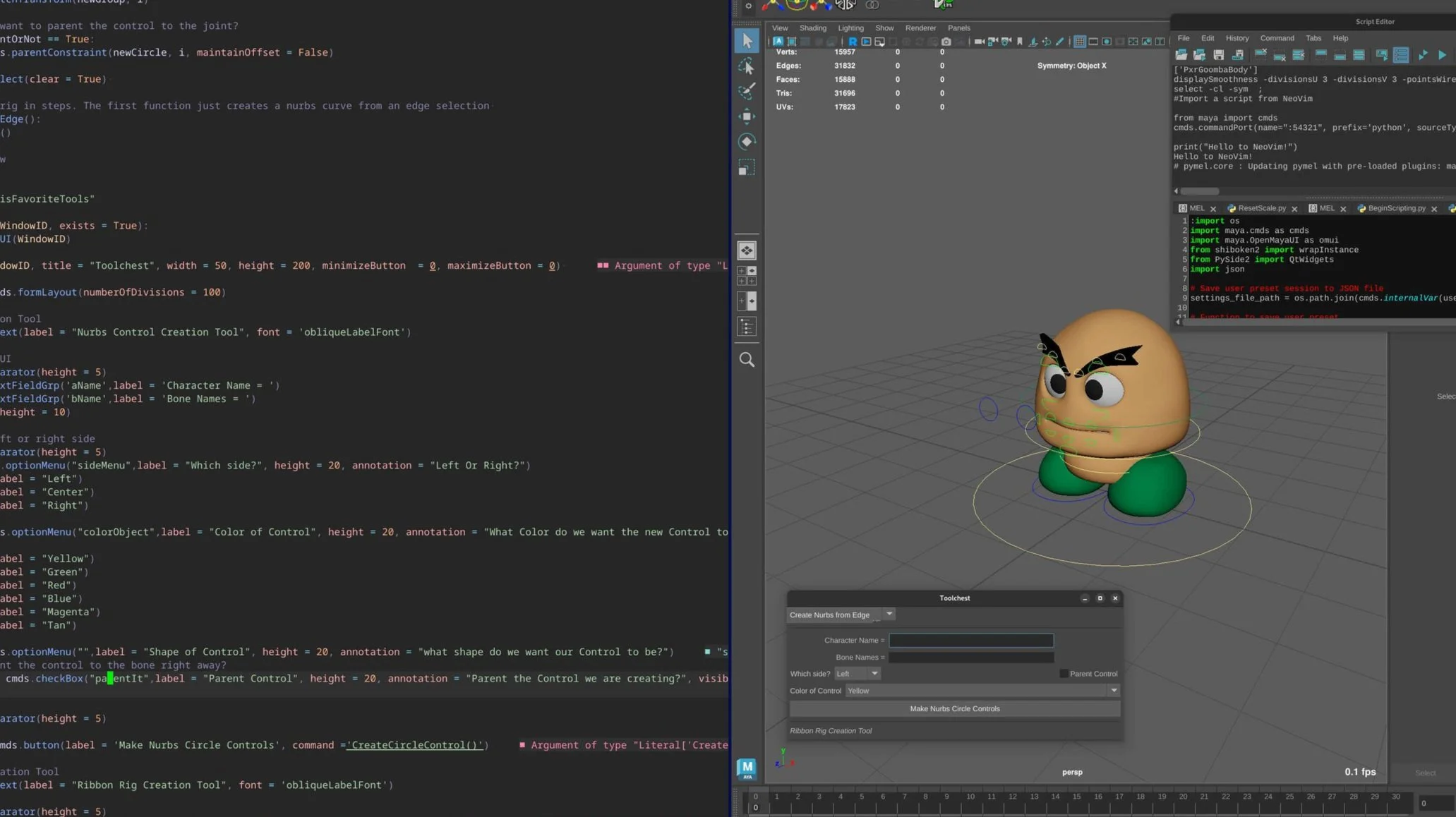Click the grease pencil icon in the viewport toolbar
The image size is (1456, 817).
coord(1060,42)
